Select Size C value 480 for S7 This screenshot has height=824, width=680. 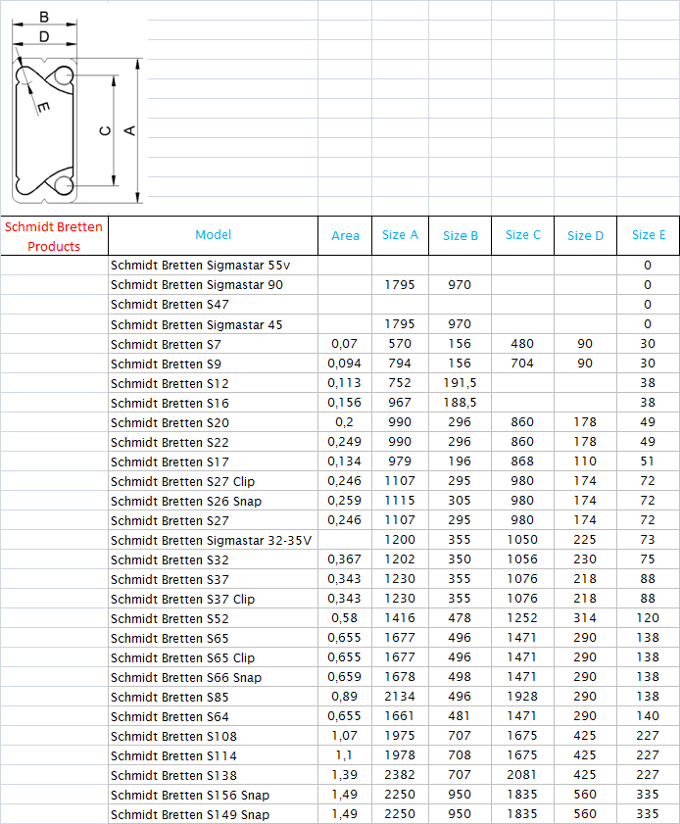(522, 344)
